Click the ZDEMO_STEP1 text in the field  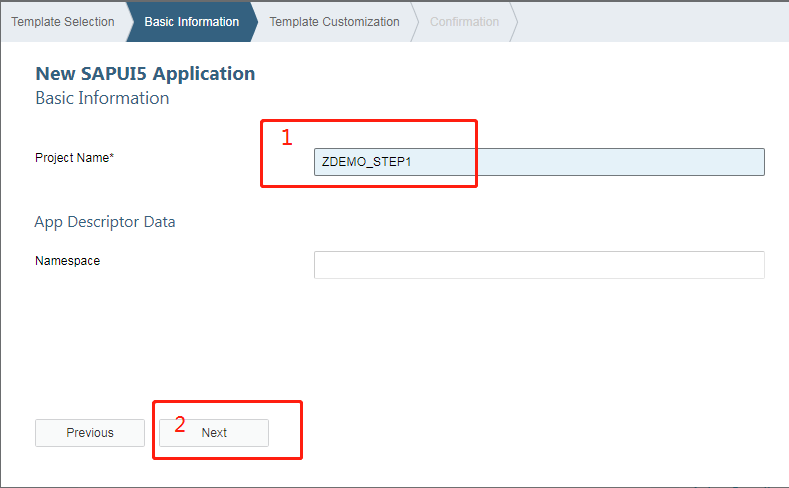coord(367,162)
